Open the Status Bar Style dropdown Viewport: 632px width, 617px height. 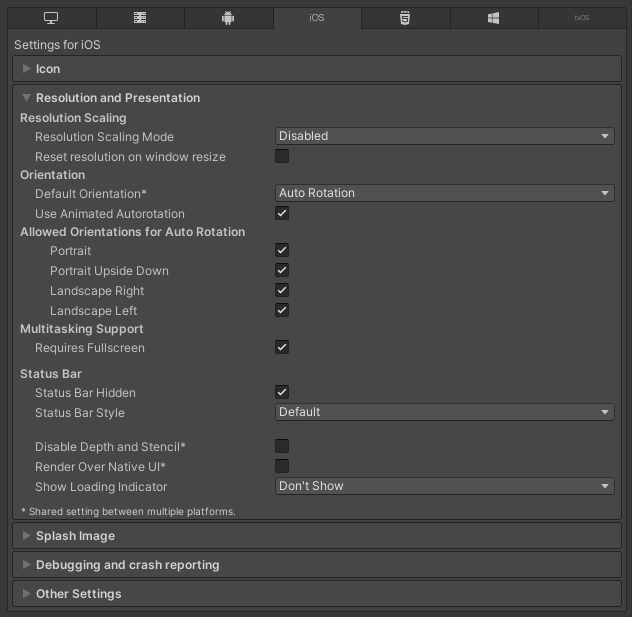point(445,412)
